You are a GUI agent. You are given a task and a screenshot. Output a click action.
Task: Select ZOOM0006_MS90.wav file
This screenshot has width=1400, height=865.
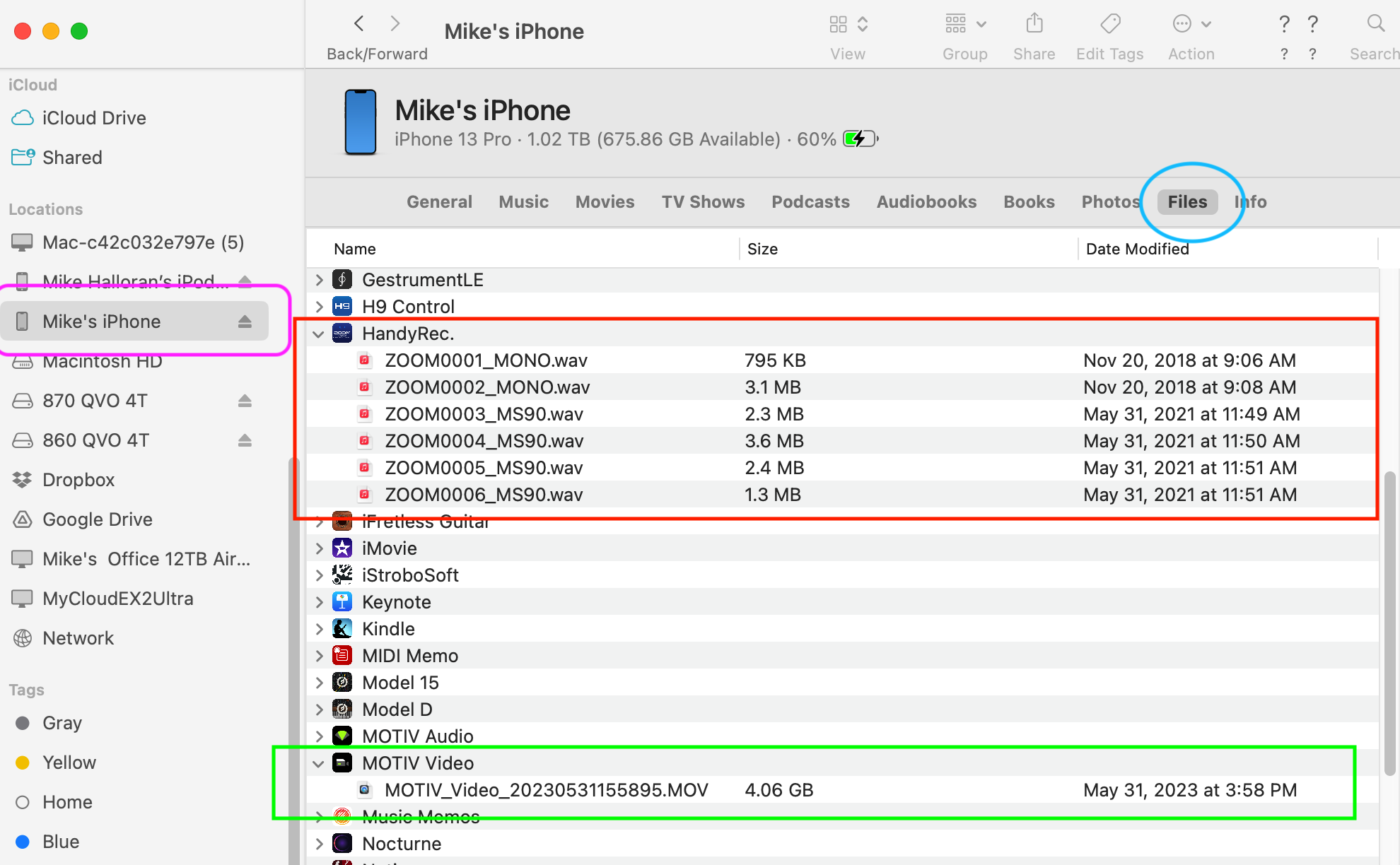pos(842,495)
